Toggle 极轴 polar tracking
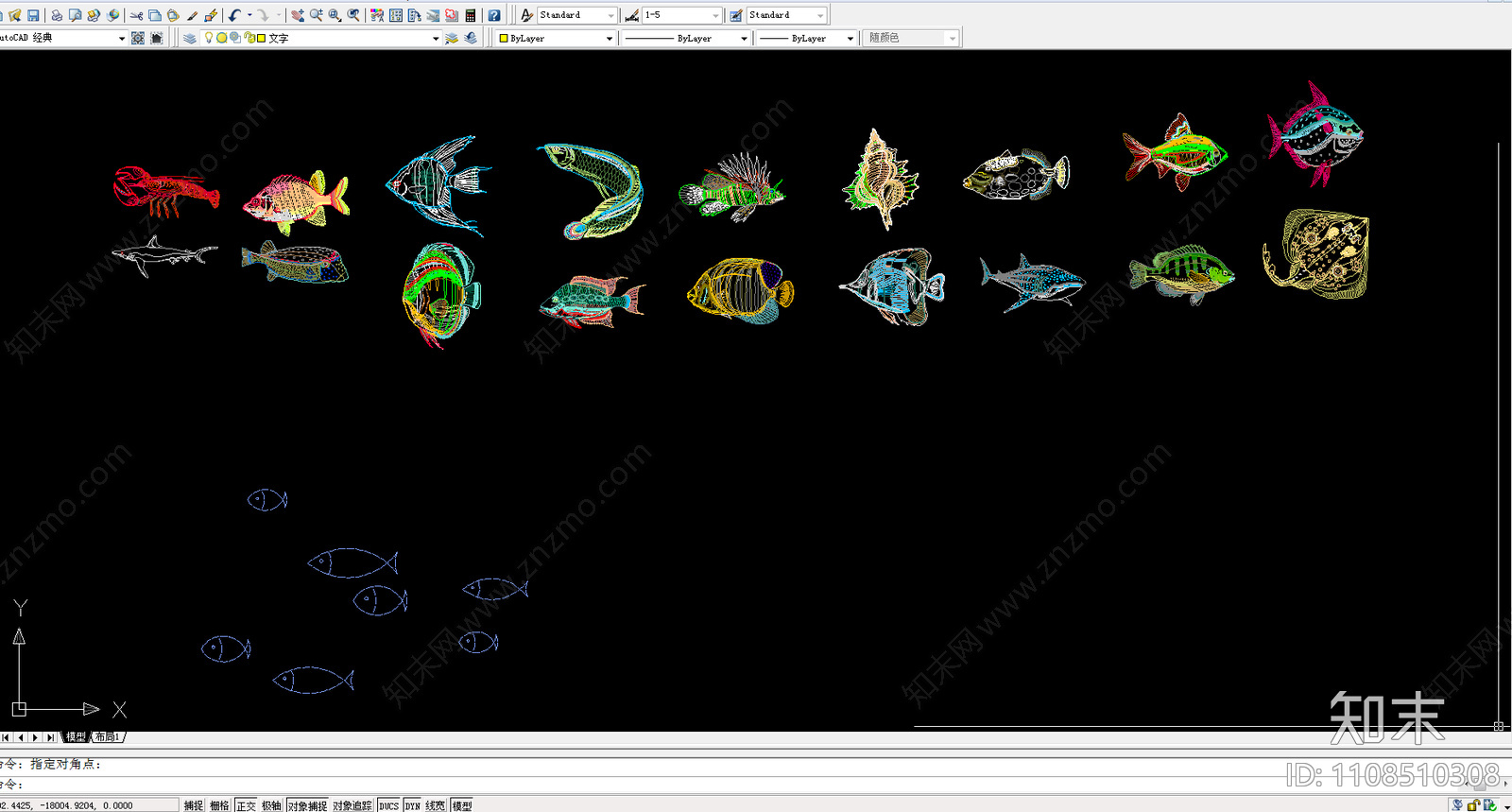 271,805
